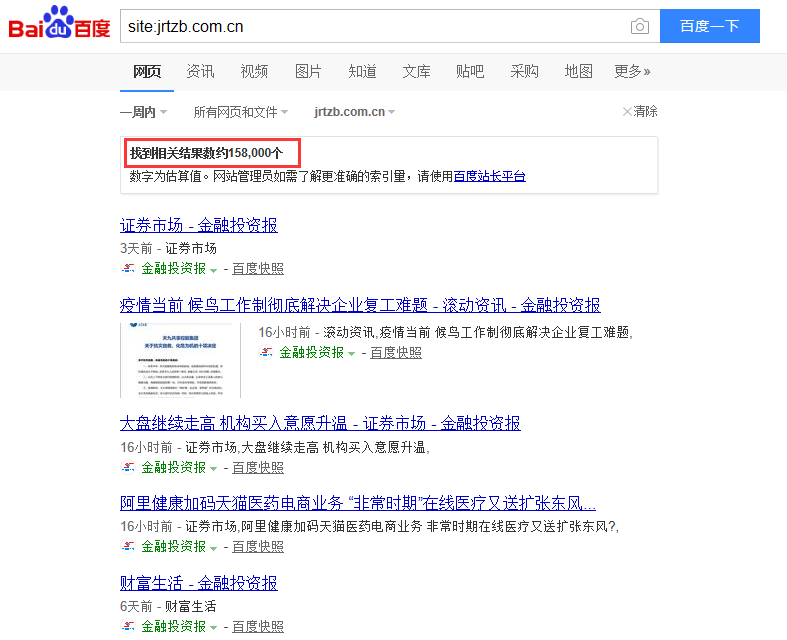
Task: Open the jrtzb.com.cn site filter dropdown
Action: pyautogui.click(x=355, y=112)
